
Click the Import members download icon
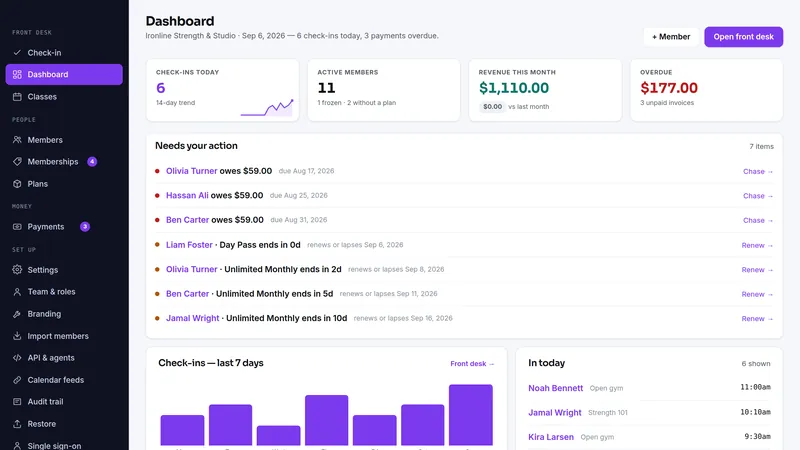click(x=17, y=336)
